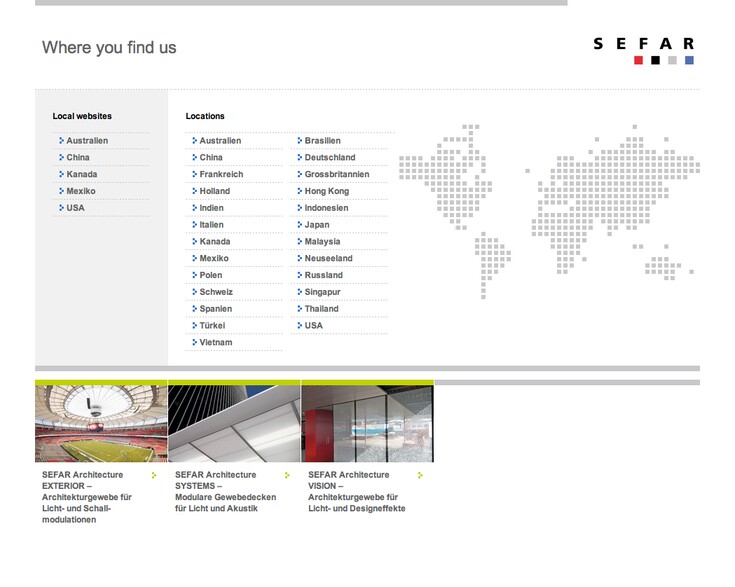
Task: Click green arrow beside SYSTEMS teaser
Action: click(x=287, y=475)
